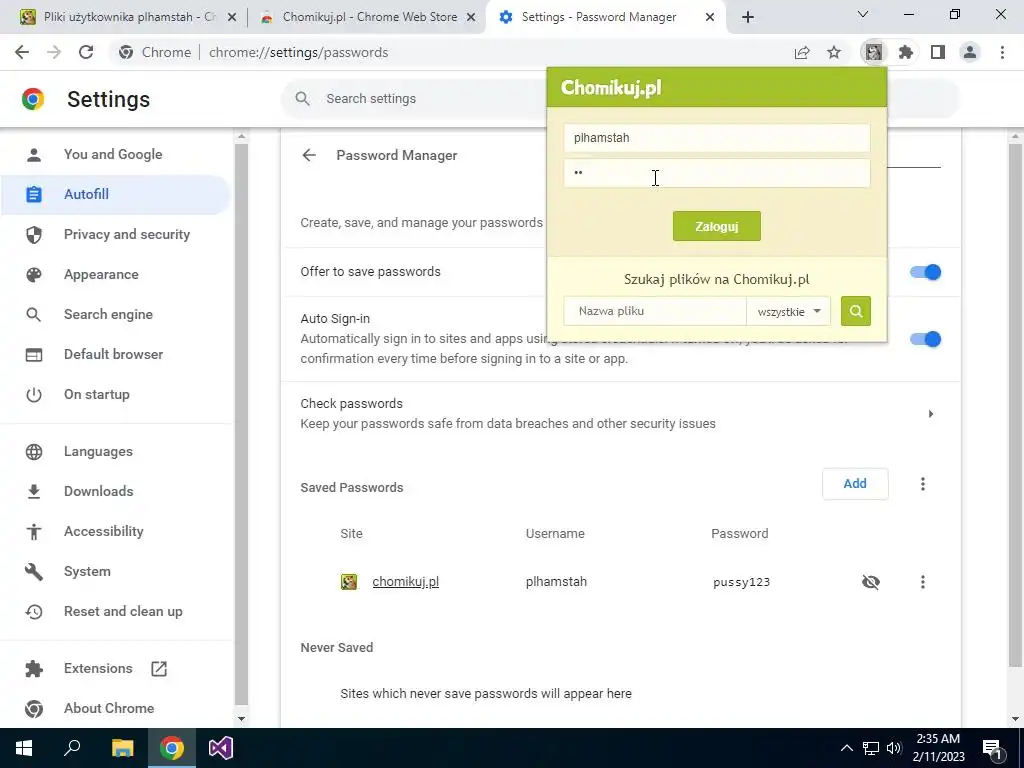Close the Settings - Password Manager tab
This screenshot has width=1024, height=768.
(710, 18)
